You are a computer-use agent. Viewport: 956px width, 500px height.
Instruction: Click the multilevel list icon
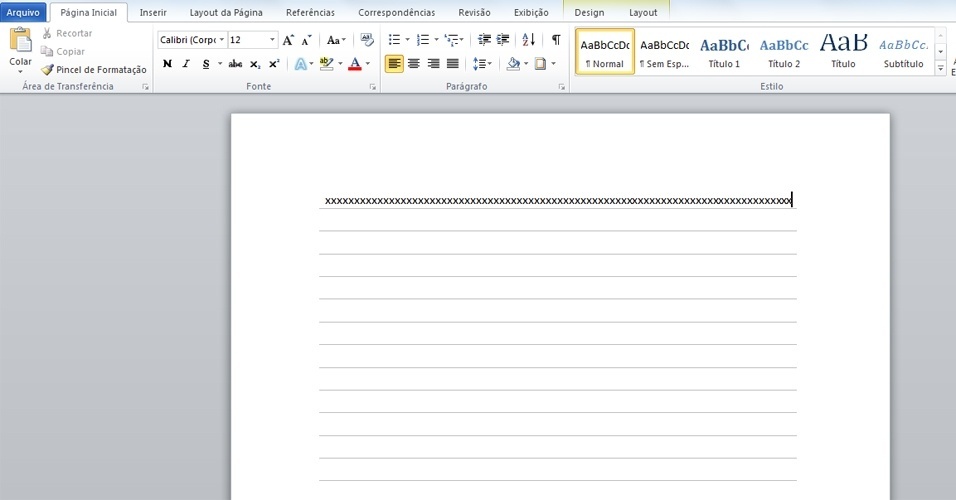pyautogui.click(x=451, y=40)
